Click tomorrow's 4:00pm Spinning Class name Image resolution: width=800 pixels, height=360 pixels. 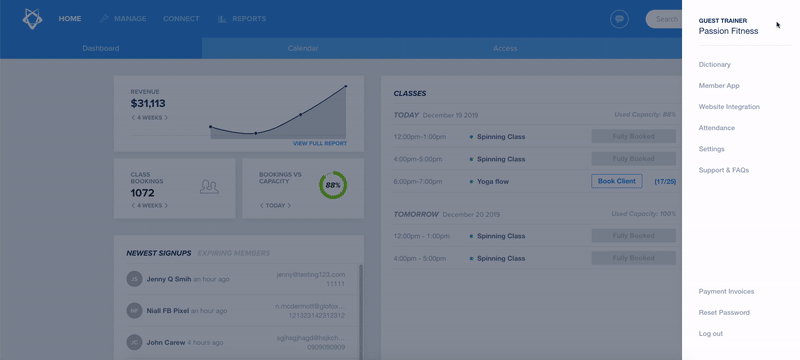[501, 259]
